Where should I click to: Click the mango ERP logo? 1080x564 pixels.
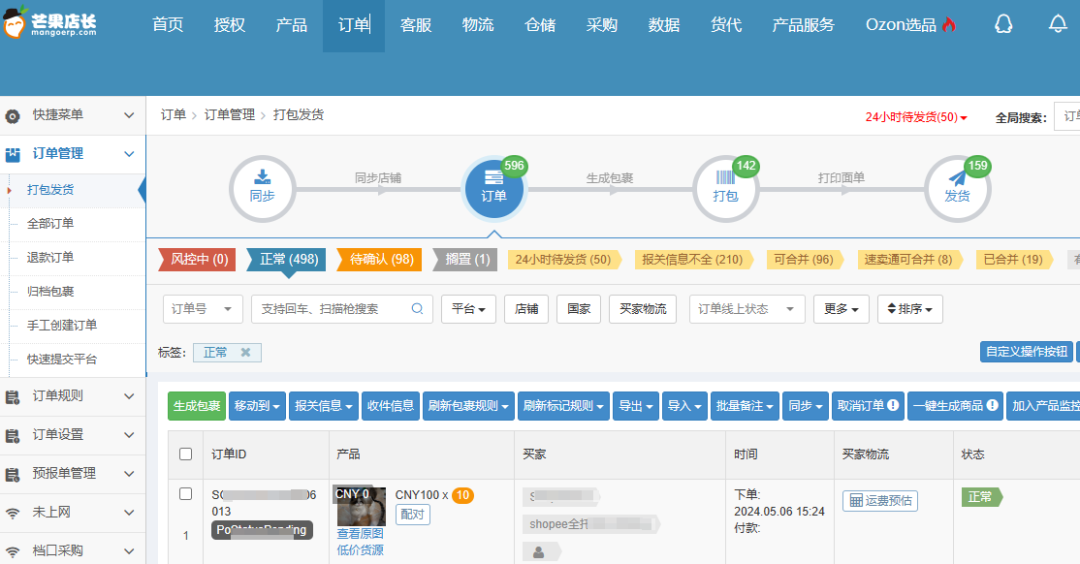(x=50, y=22)
